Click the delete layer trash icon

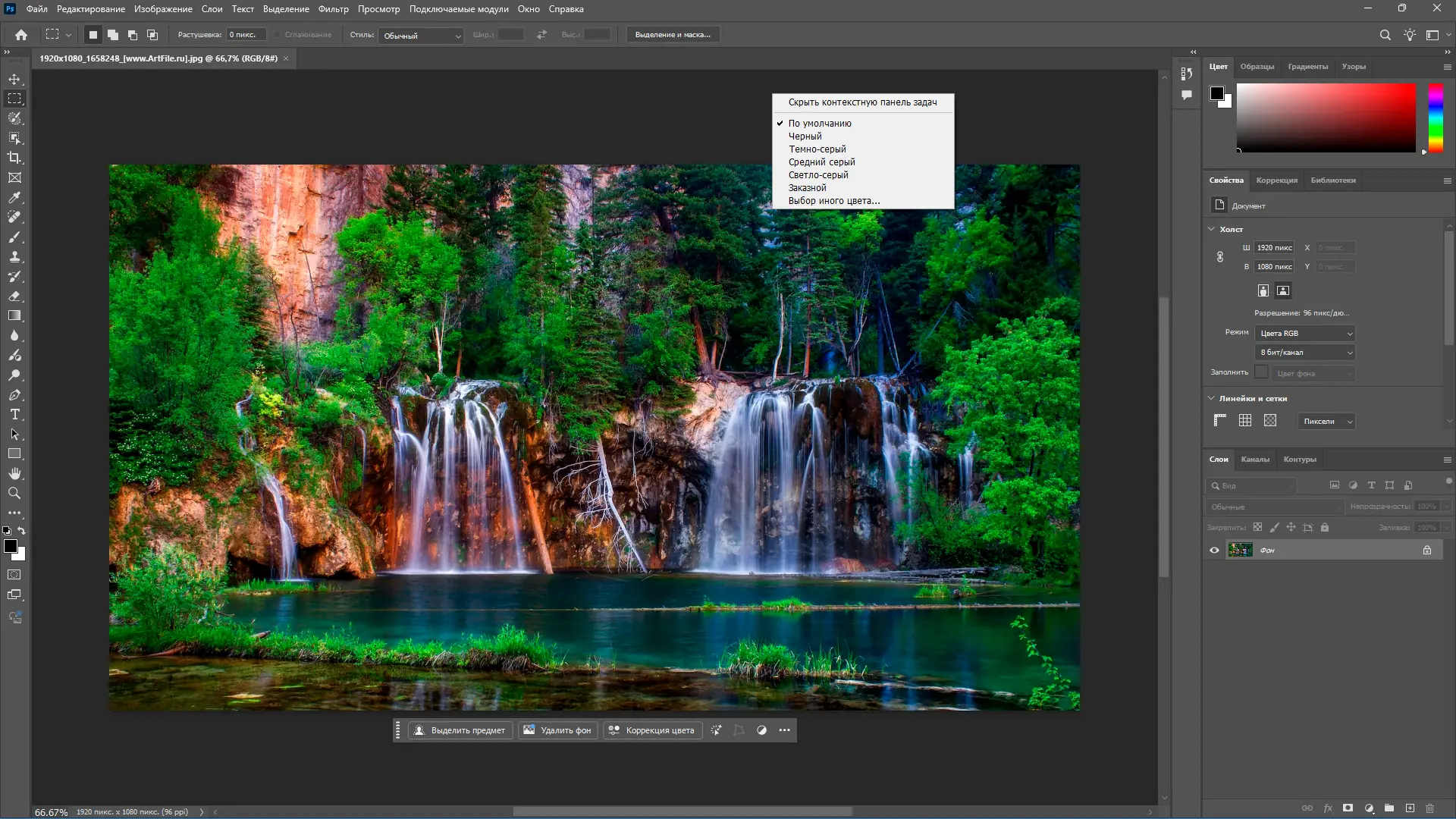(1429, 808)
